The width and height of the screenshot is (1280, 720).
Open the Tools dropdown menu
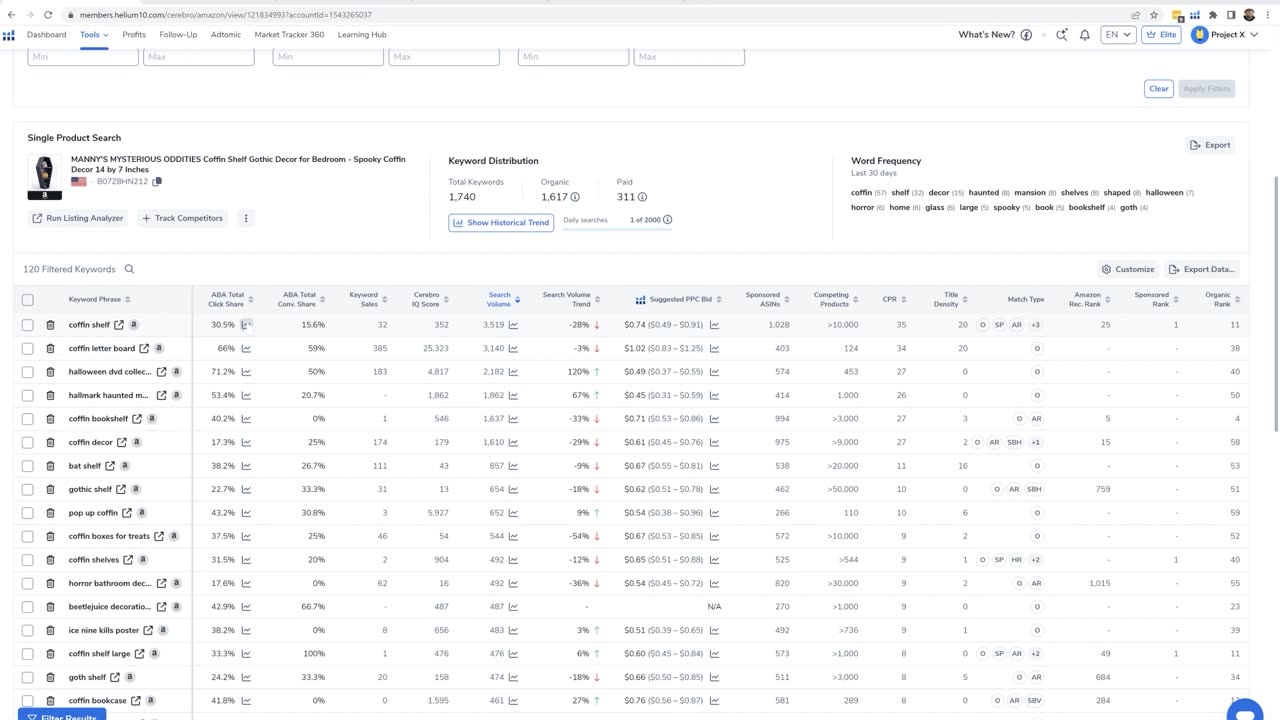tap(94, 35)
